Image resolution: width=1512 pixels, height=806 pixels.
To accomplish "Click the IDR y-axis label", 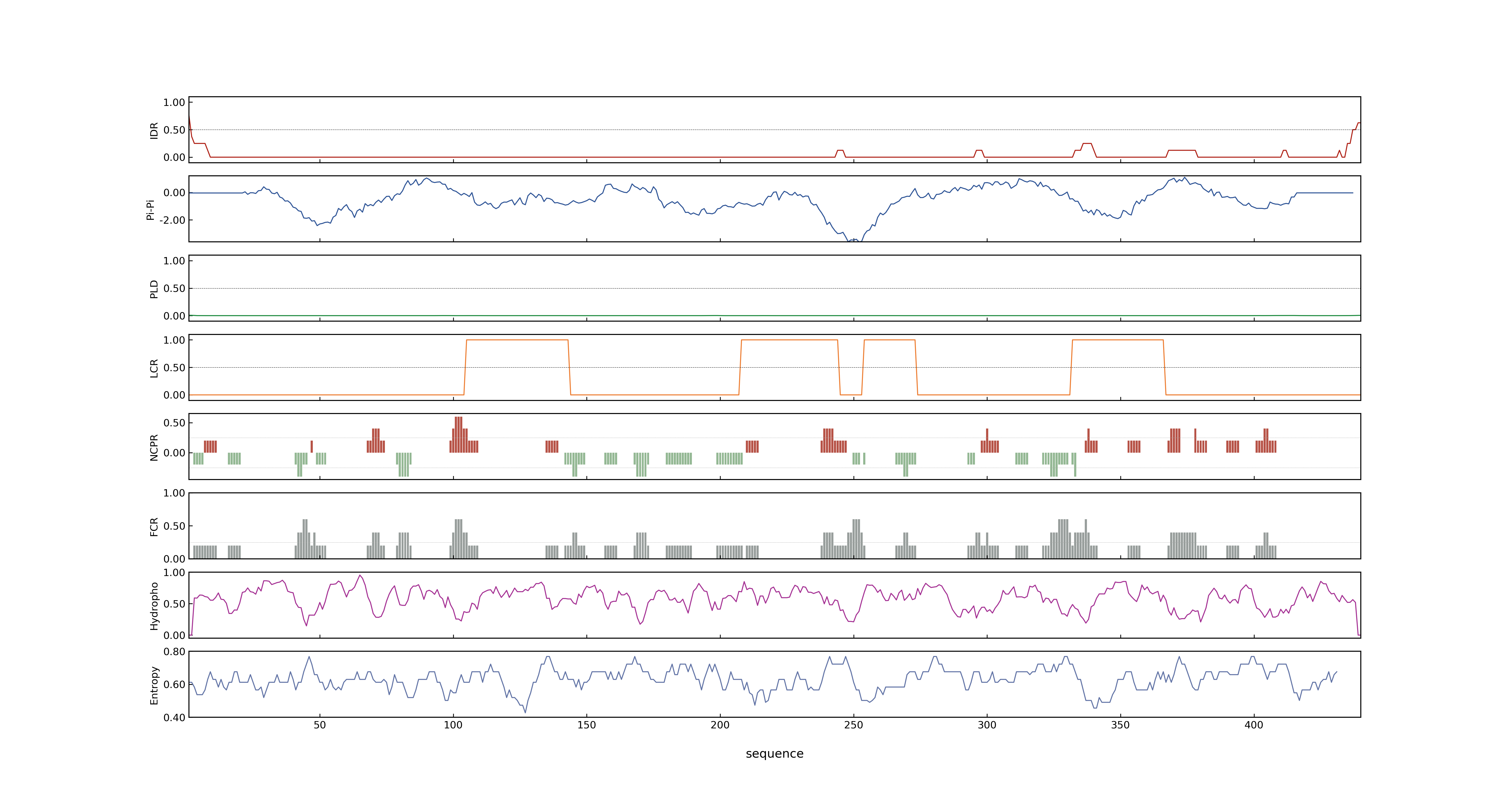I will 154,130.
